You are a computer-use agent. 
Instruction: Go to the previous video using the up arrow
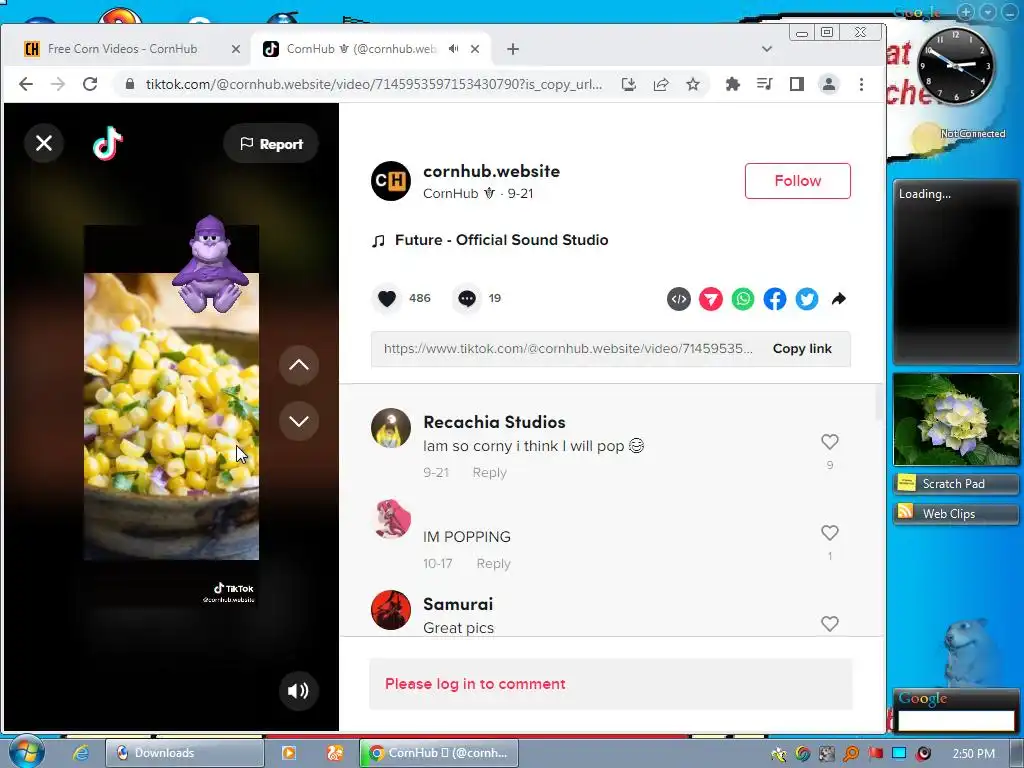tap(298, 365)
